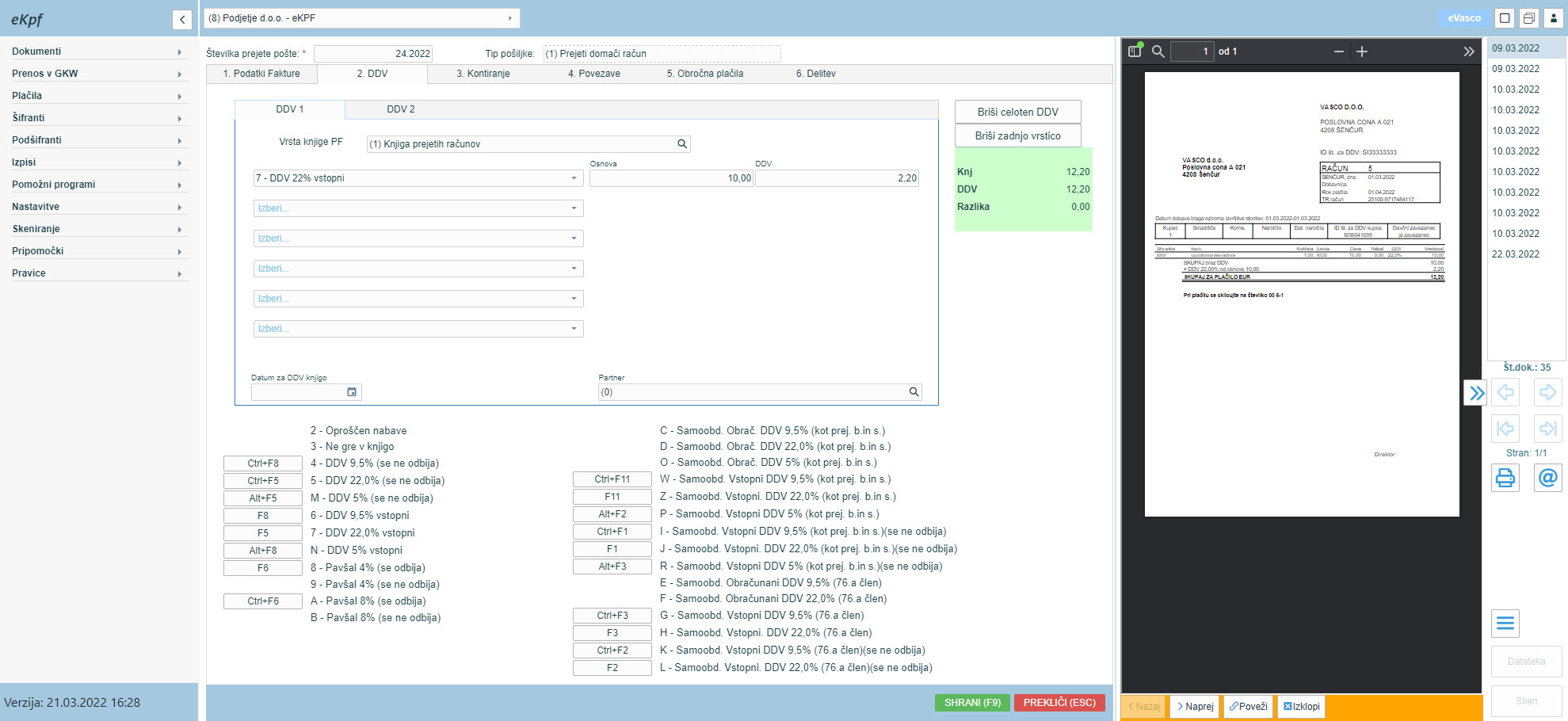Go to the next document with the right arrow
The image size is (1568, 721).
(1547, 392)
